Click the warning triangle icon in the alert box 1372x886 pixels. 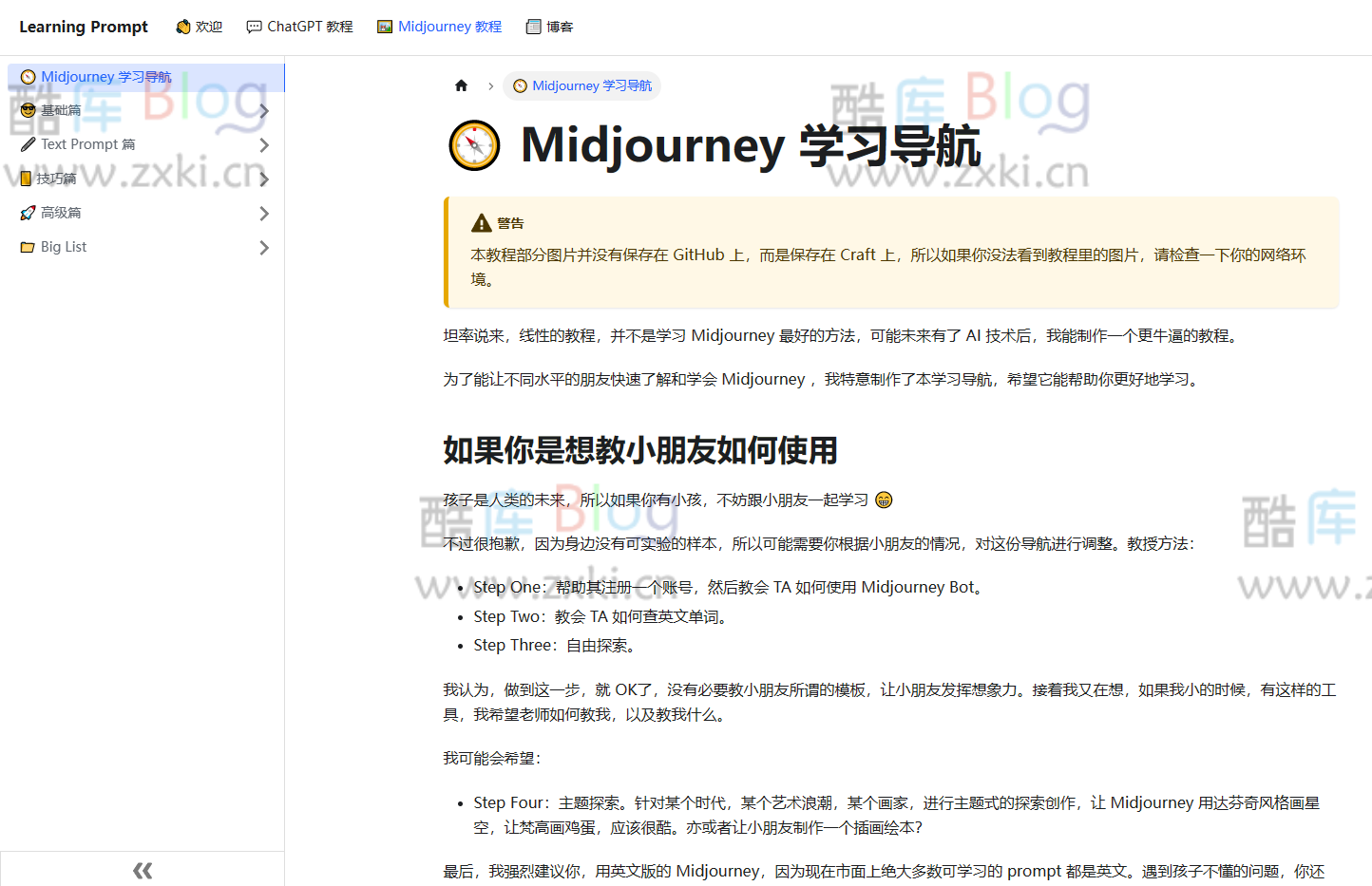point(481,222)
